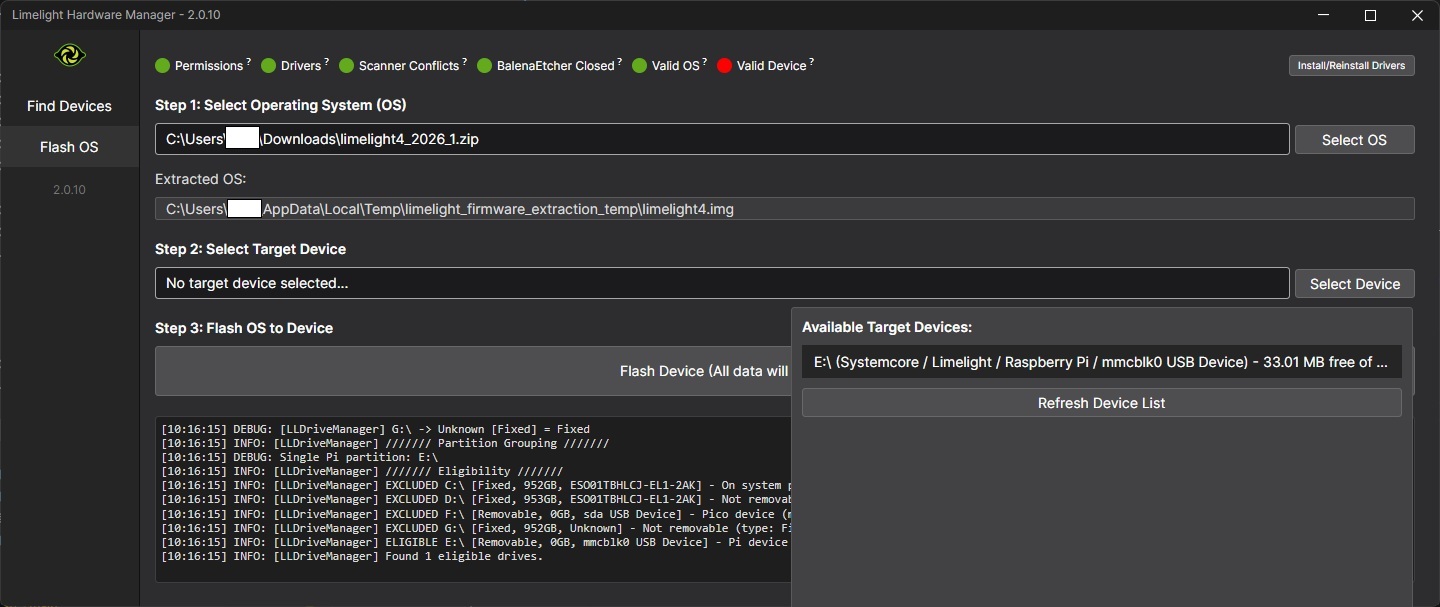Click log line 'EXCLUDED G:\ [Fixed, 952GB, Unknown]'
The height and width of the screenshot is (607, 1440).
pos(475,528)
